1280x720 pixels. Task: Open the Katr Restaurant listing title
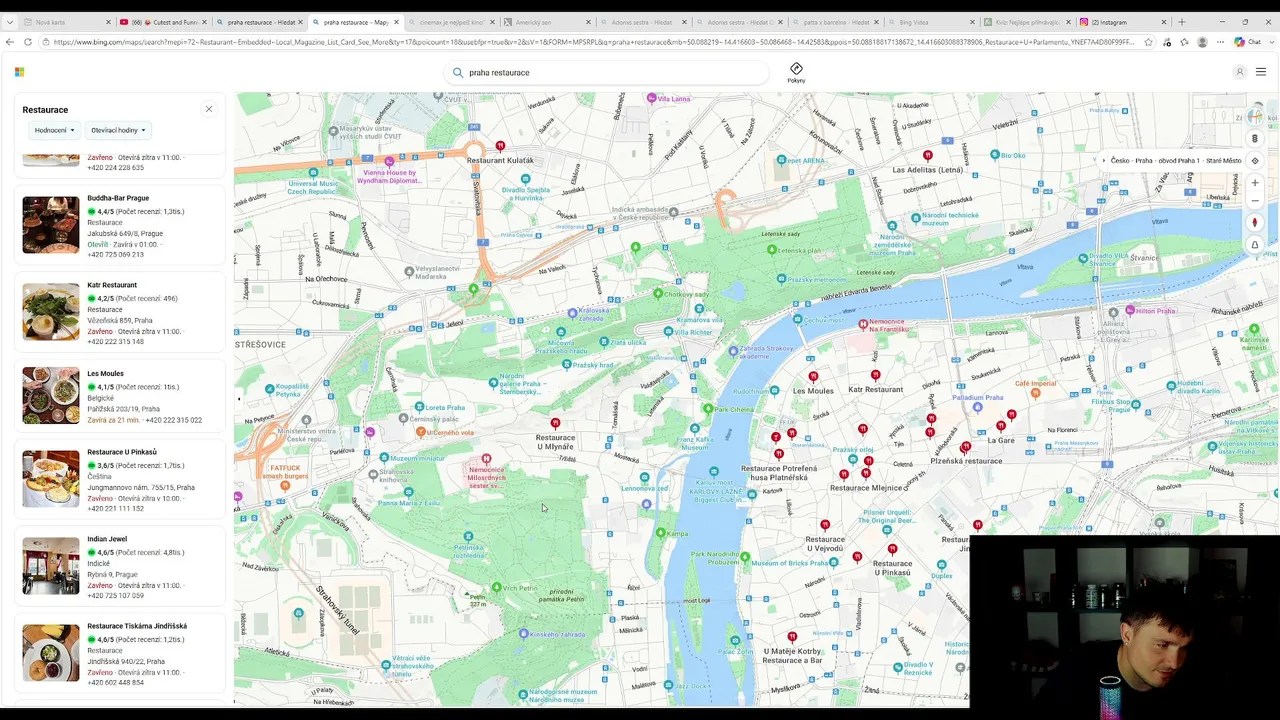click(x=112, y=285)
